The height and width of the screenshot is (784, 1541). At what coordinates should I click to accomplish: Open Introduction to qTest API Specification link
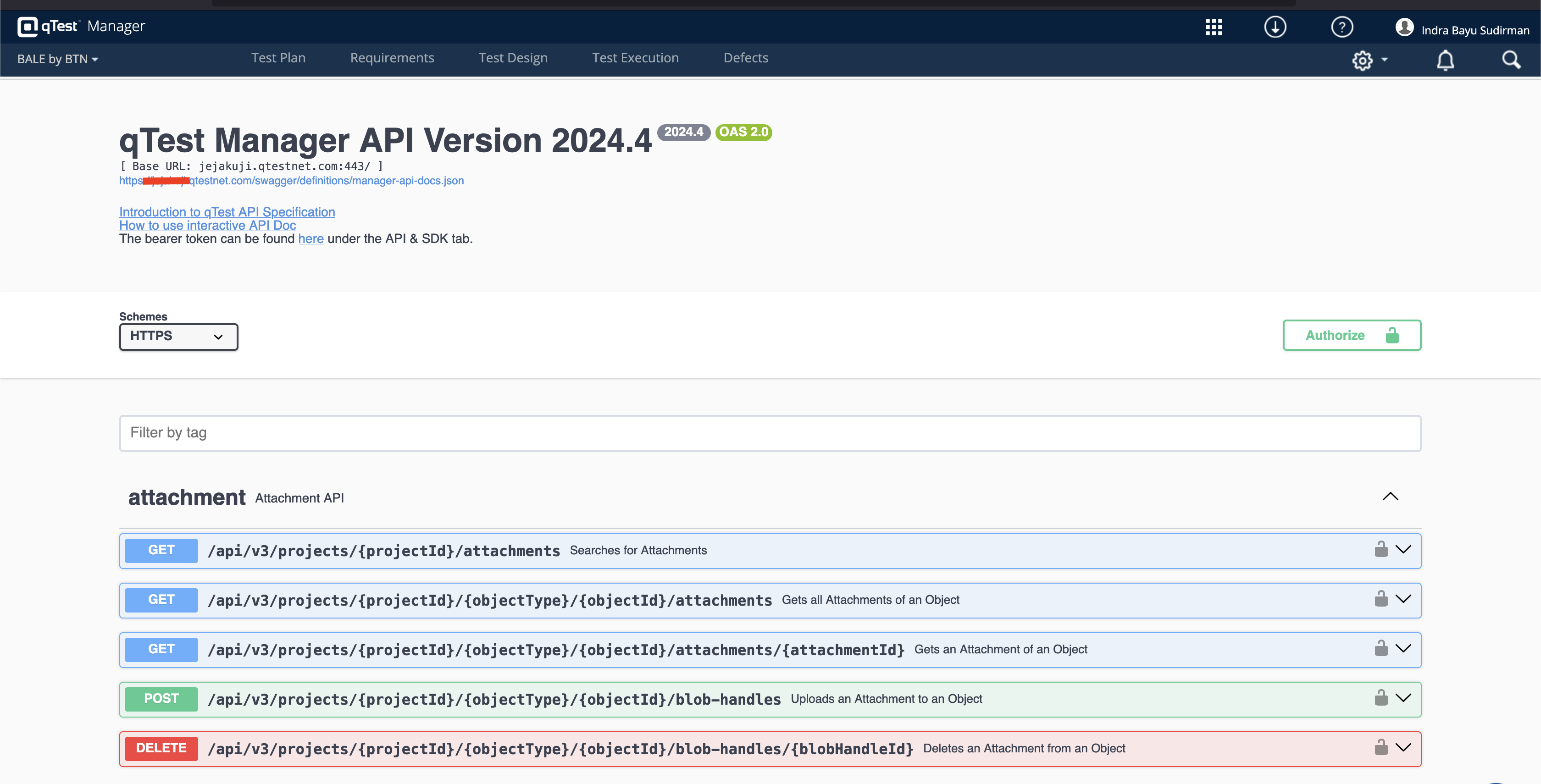click(x=227, y=212)
